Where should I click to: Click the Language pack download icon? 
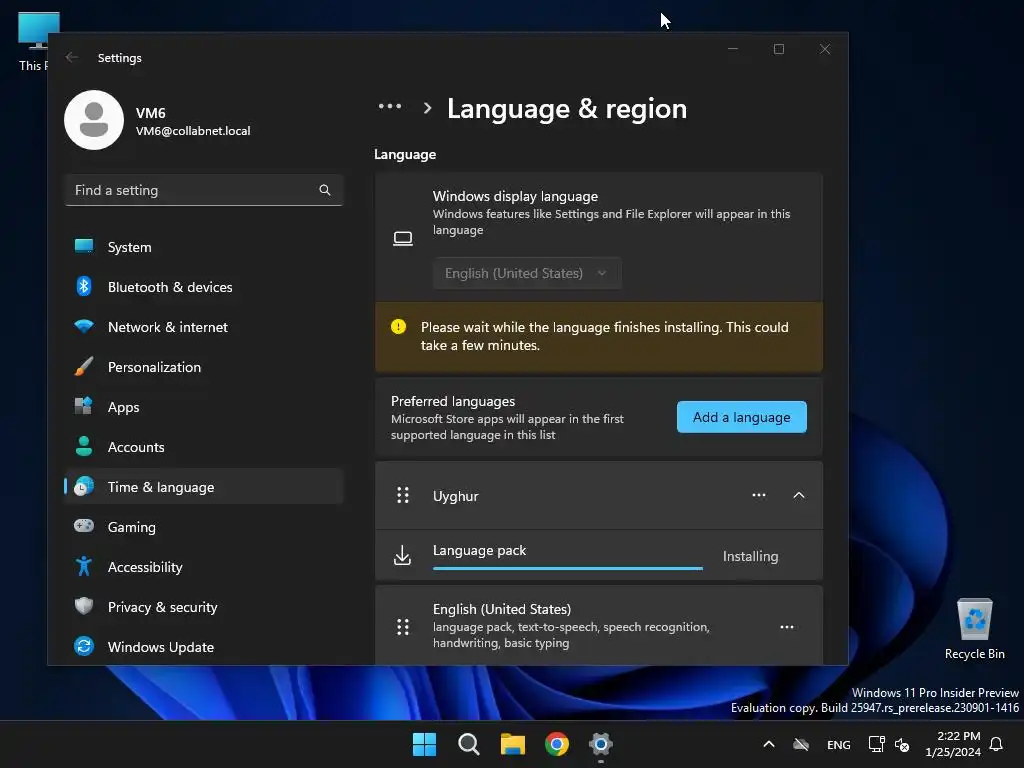coord(402,555)
